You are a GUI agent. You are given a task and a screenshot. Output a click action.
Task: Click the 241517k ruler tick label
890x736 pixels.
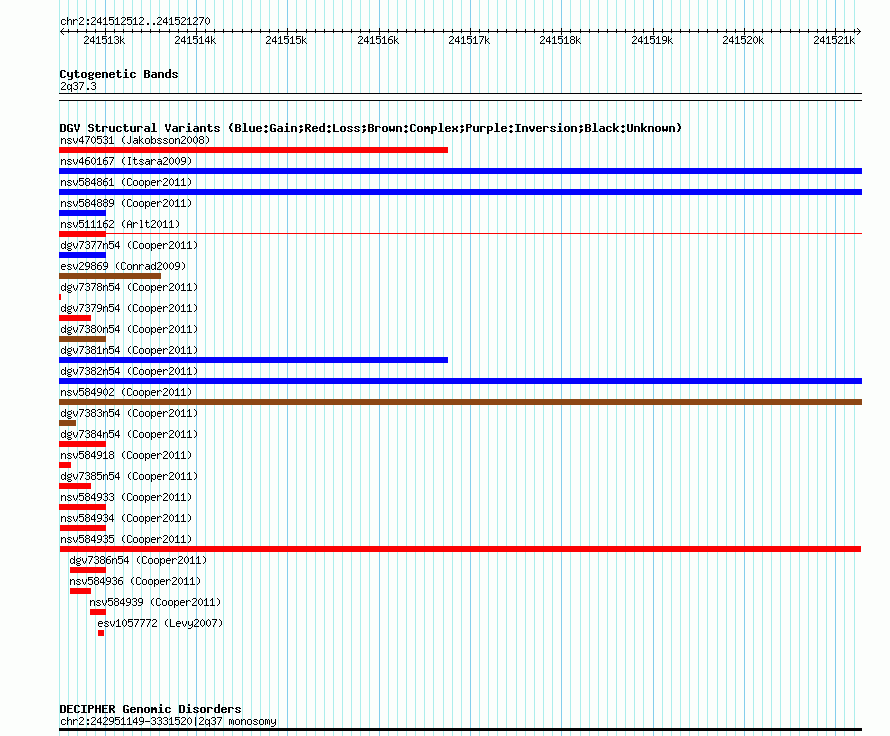coord(469,40)
